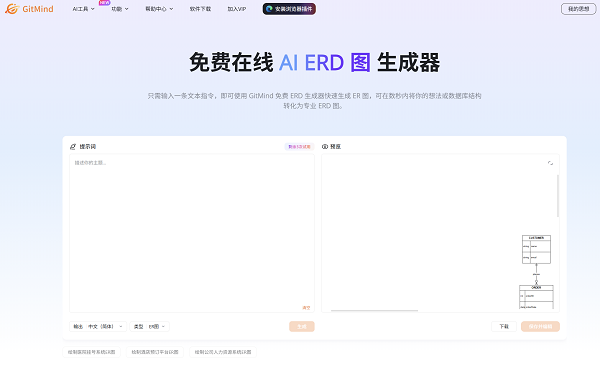Click the preview panel horizontal scrollbar
The height and width of the screenshot is (365, 600).
click(x=374, y=311)
